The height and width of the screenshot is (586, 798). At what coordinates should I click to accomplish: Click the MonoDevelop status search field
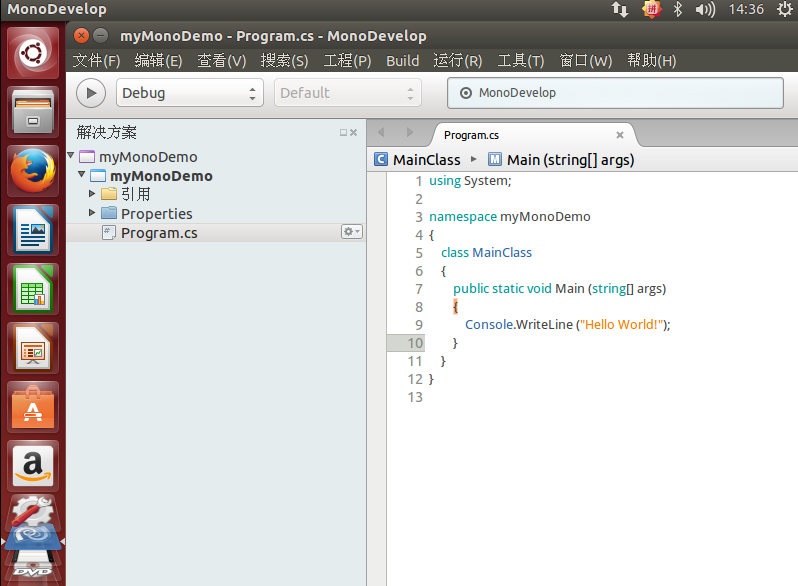coord(615,93)
